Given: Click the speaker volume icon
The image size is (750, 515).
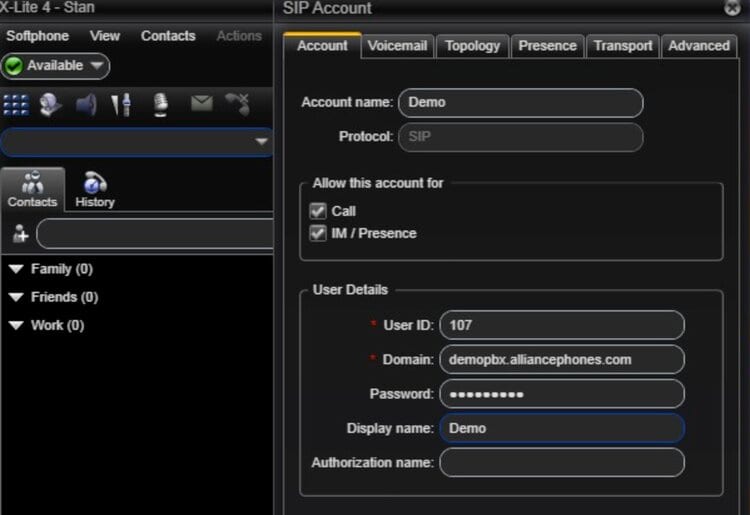Looking at the screenshot, I should pyautogui.click(x=86, y=105).
